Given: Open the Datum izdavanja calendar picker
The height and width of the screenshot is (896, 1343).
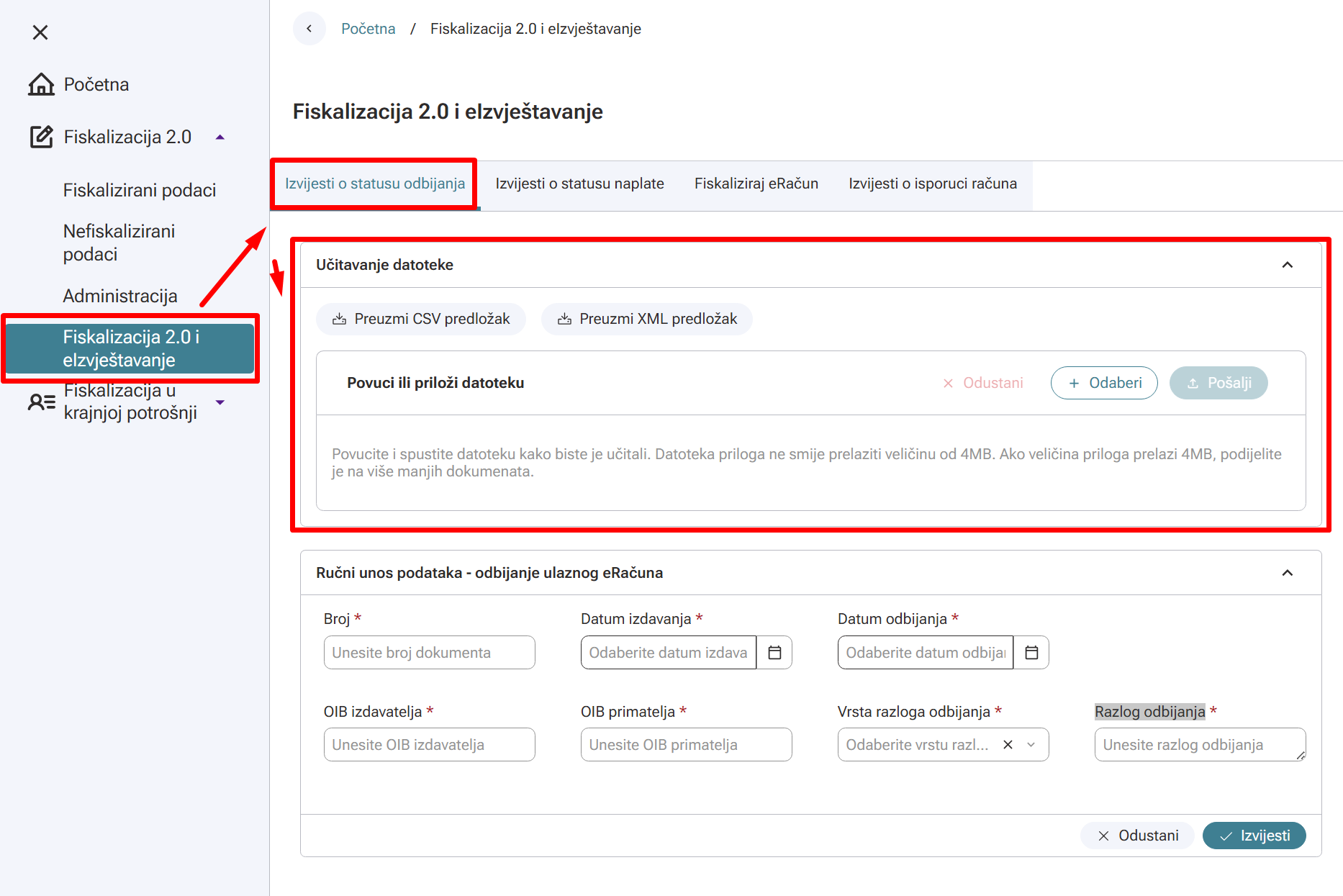Looking at the screenshot, I should coord(774,653).
